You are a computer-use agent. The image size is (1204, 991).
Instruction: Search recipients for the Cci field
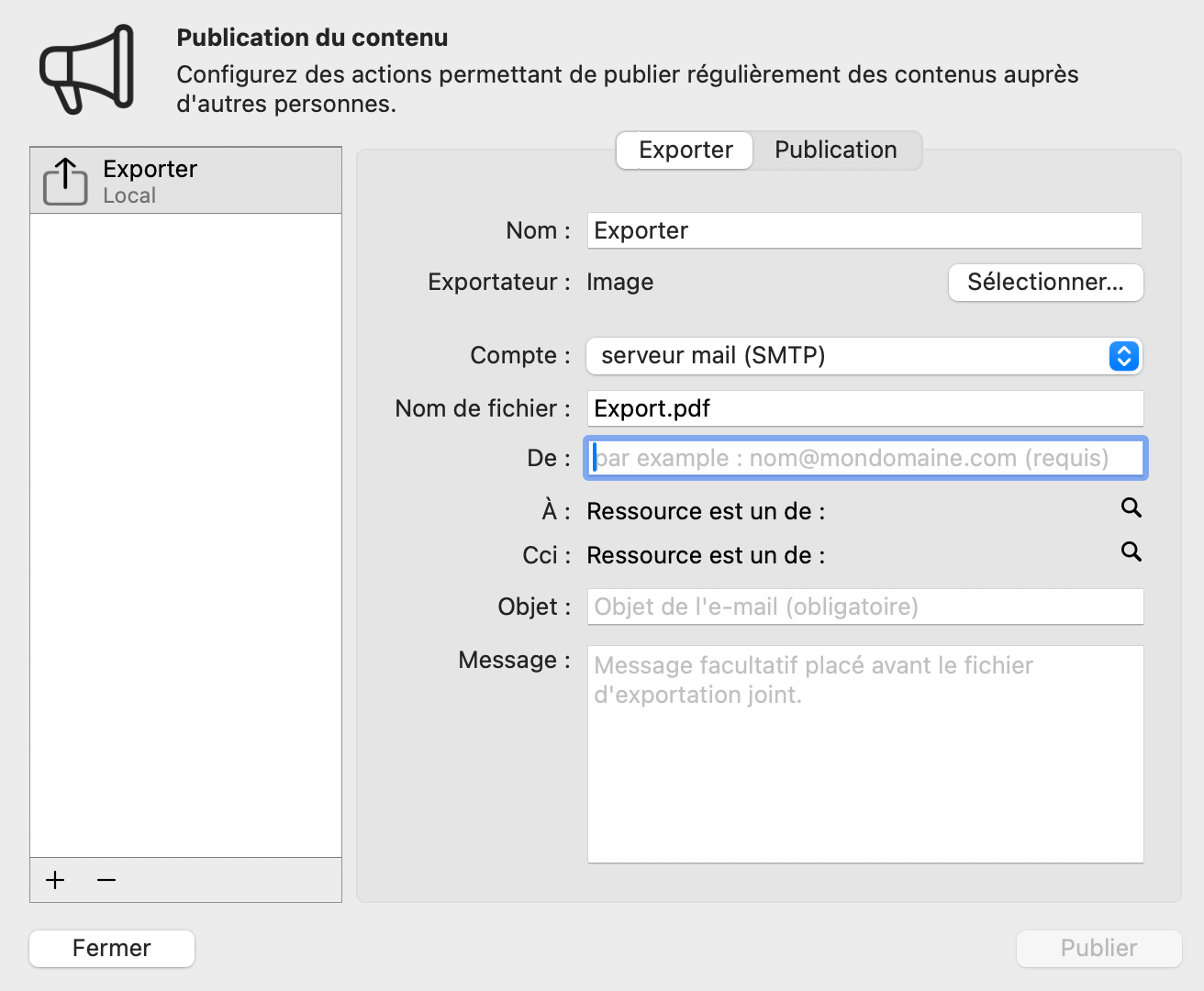click(1131, 551)
